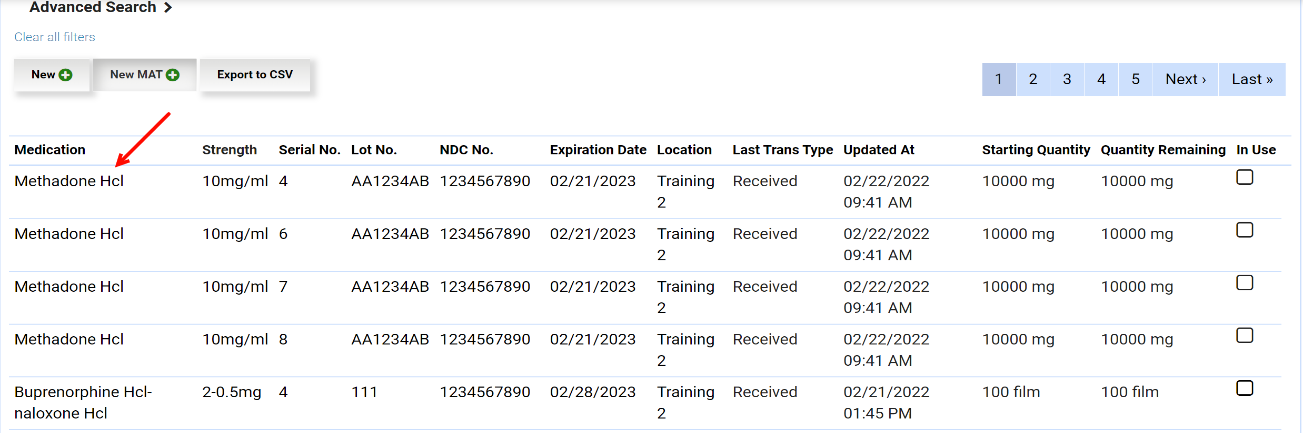
Task: Go to page 2 of results
Action: [1033, 79]
